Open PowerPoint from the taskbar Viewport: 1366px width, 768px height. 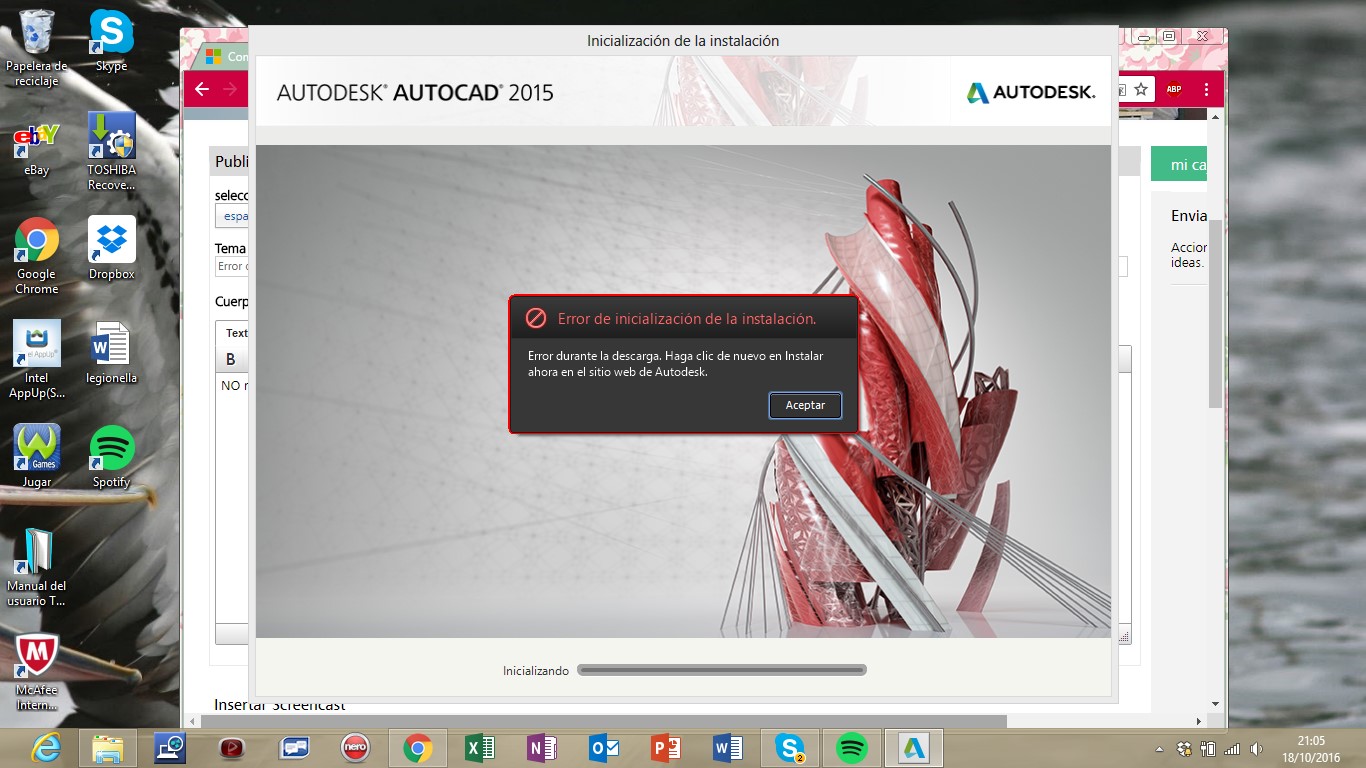pos(666,748)
